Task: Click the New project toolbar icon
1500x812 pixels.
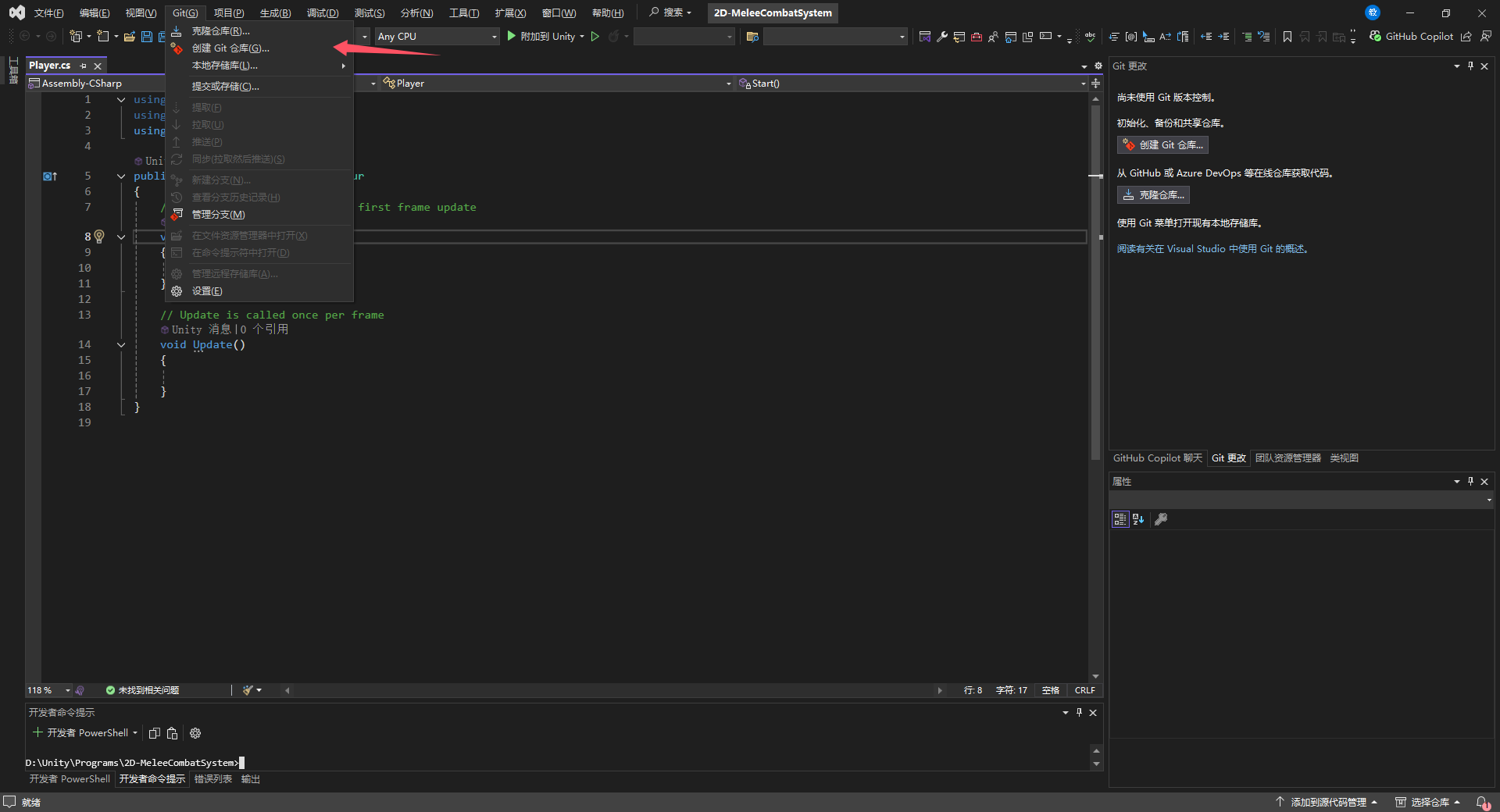Action: coord(76,37)
